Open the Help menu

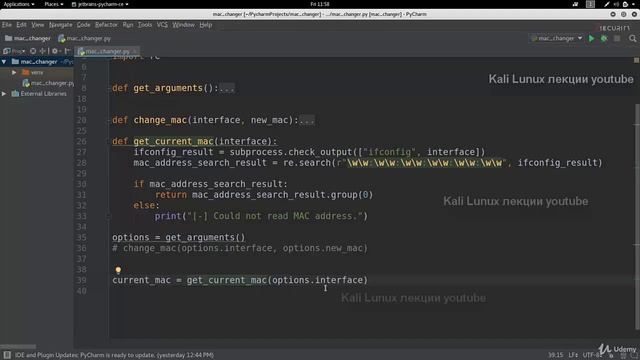pos(206,25)
